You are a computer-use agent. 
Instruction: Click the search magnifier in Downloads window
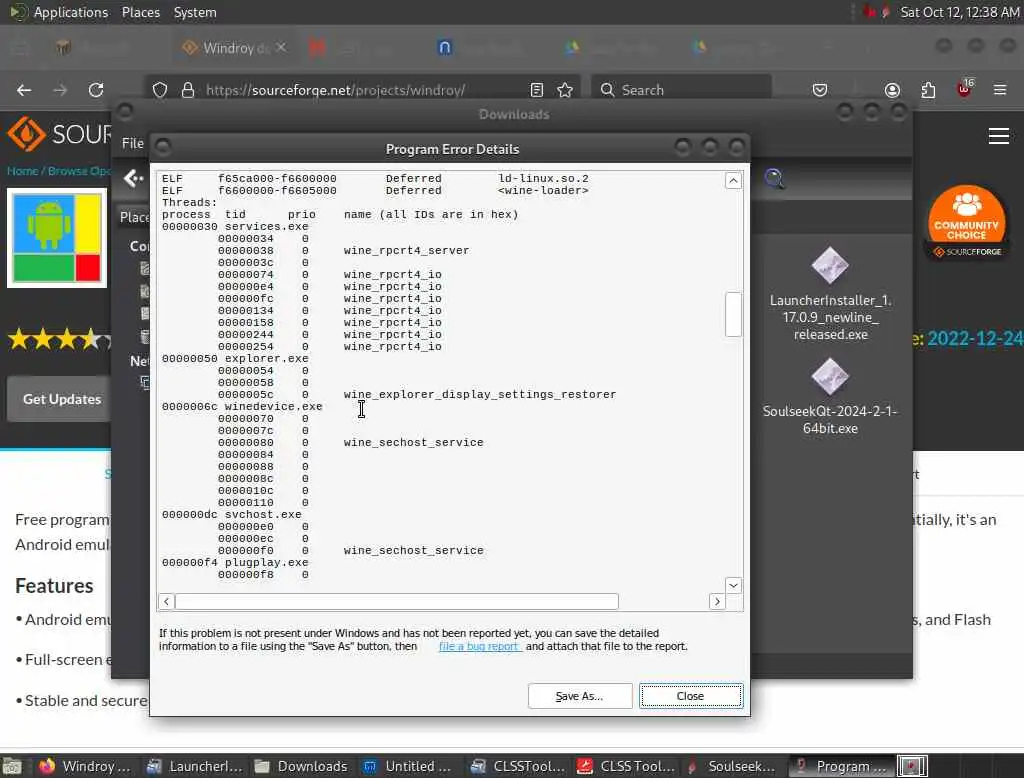tap(775, 178)
